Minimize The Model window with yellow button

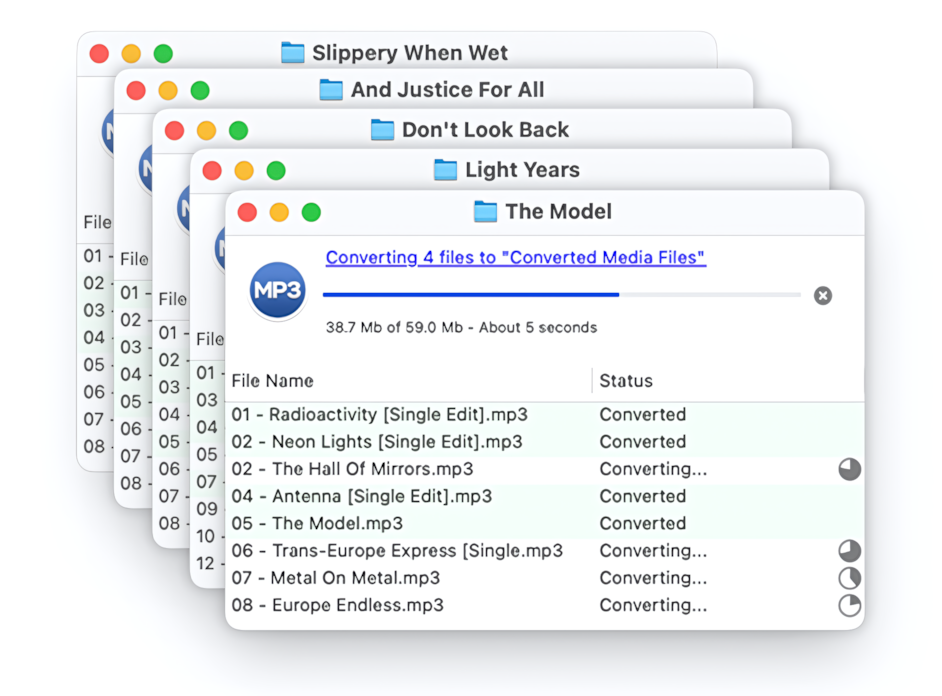(279, 212)
